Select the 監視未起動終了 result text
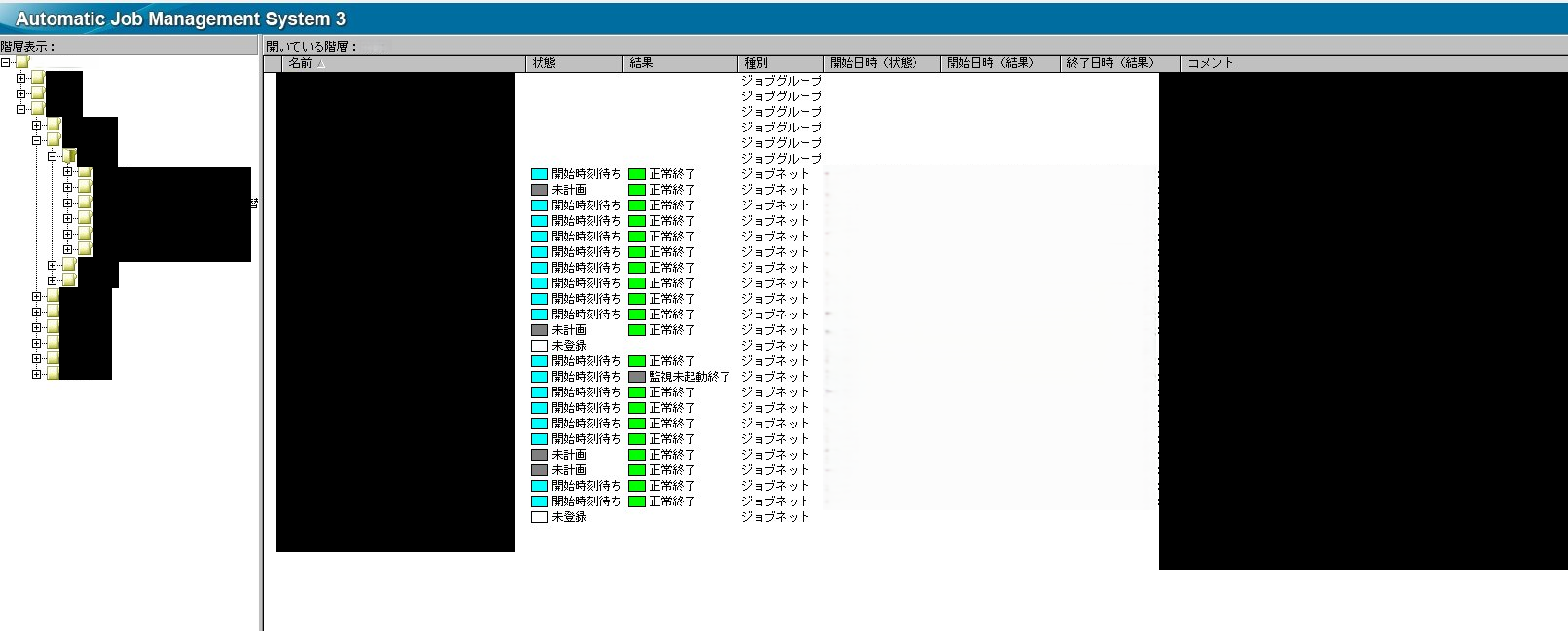1568x631 pixels. pos(690,377)
